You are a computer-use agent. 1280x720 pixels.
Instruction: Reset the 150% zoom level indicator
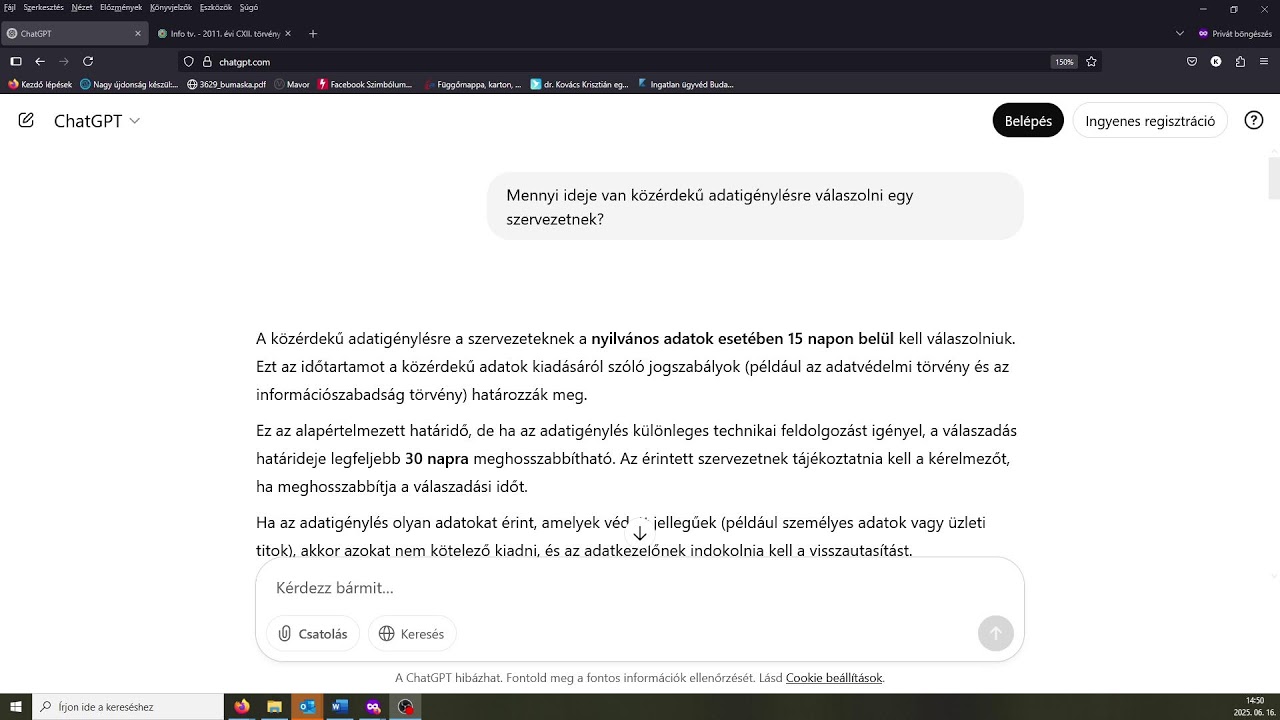[x=1064, y=62]
